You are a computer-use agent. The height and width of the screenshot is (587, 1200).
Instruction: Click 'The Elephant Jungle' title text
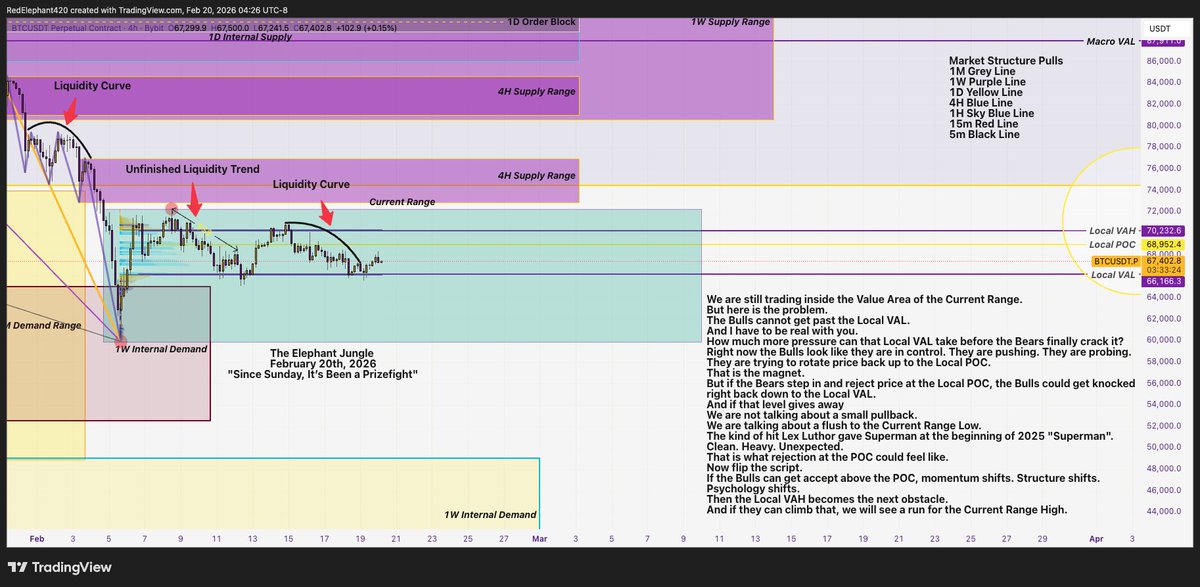(x=324, y=353)
